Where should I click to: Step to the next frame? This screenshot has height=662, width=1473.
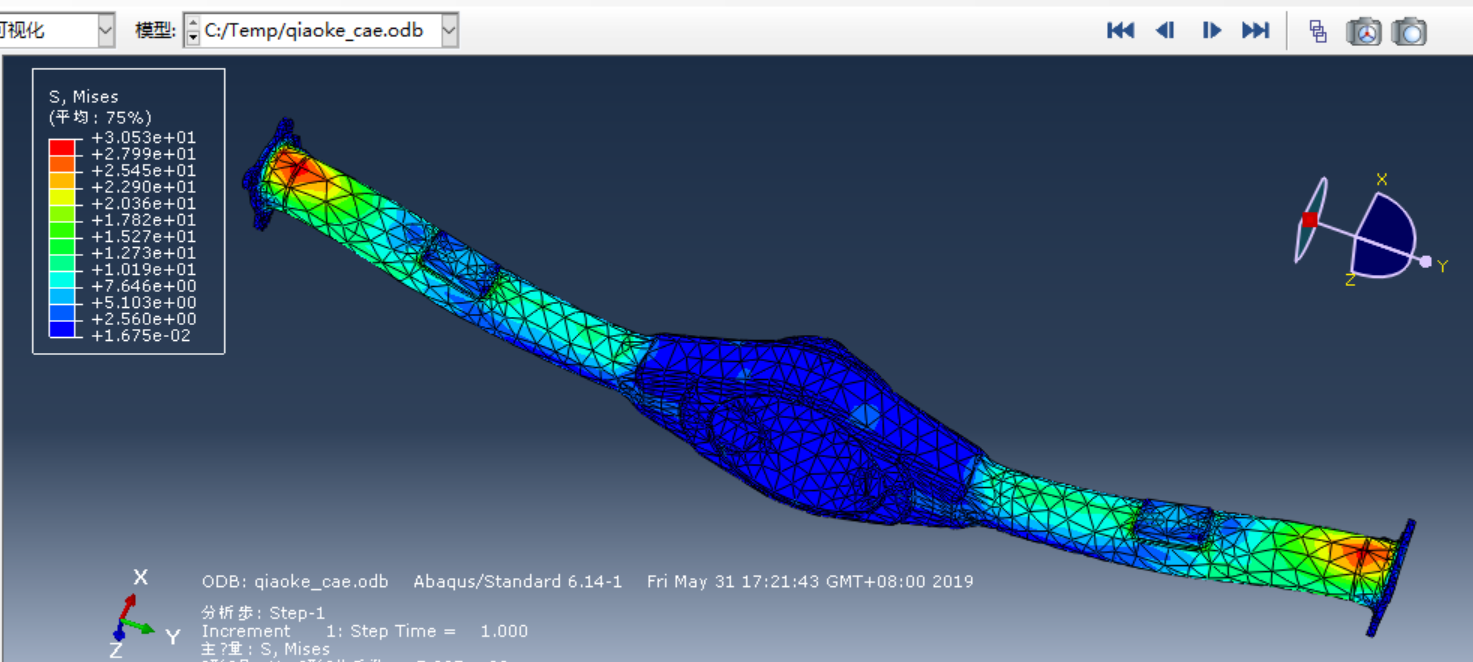tap(1211, 31)
